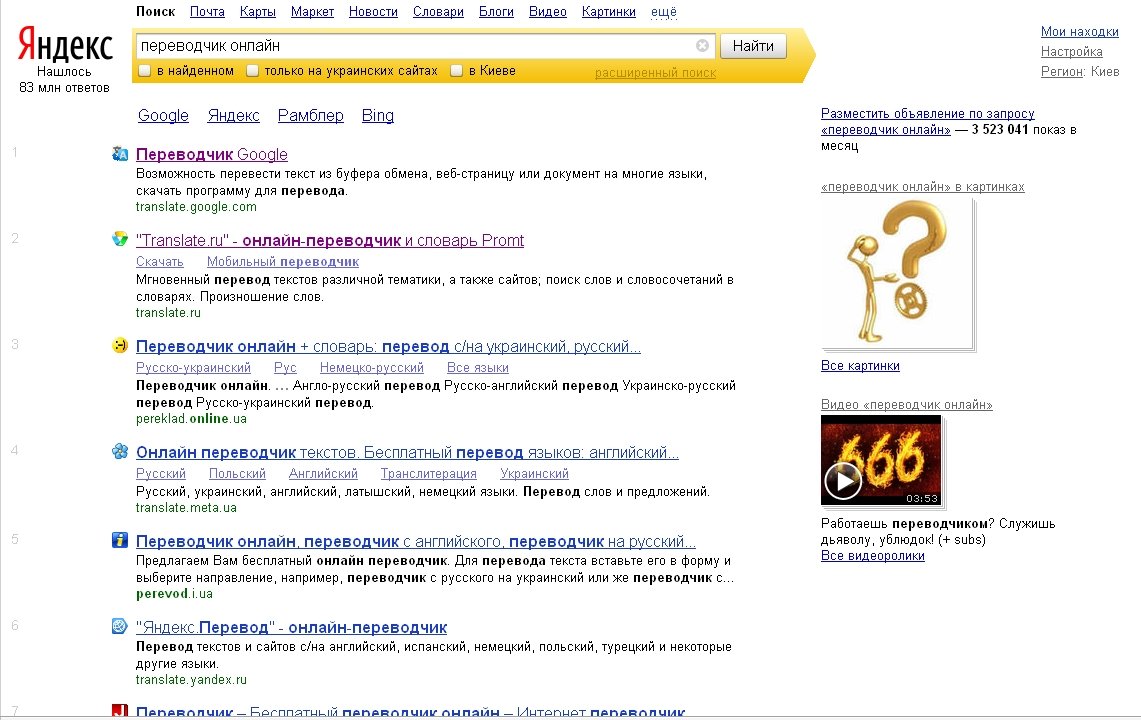This screenshot has height=720, width=1141.
Task: Open the Карты tab
Action: pos(258,12)
